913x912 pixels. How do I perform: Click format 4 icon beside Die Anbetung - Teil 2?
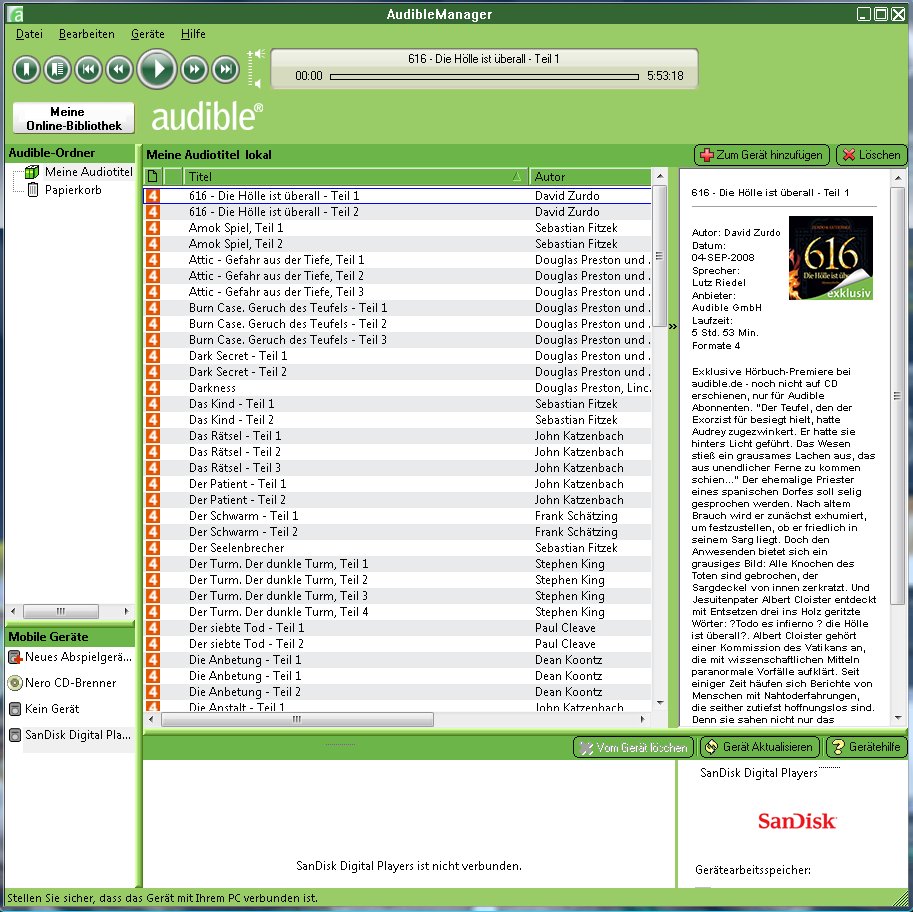[x=153, y=692]
